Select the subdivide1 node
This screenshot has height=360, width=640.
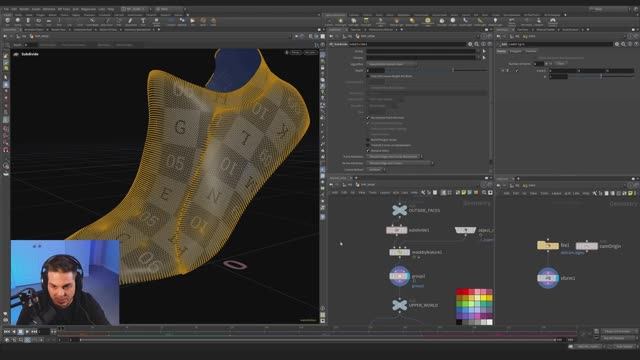pyautogui.click(x=396, y=230)
